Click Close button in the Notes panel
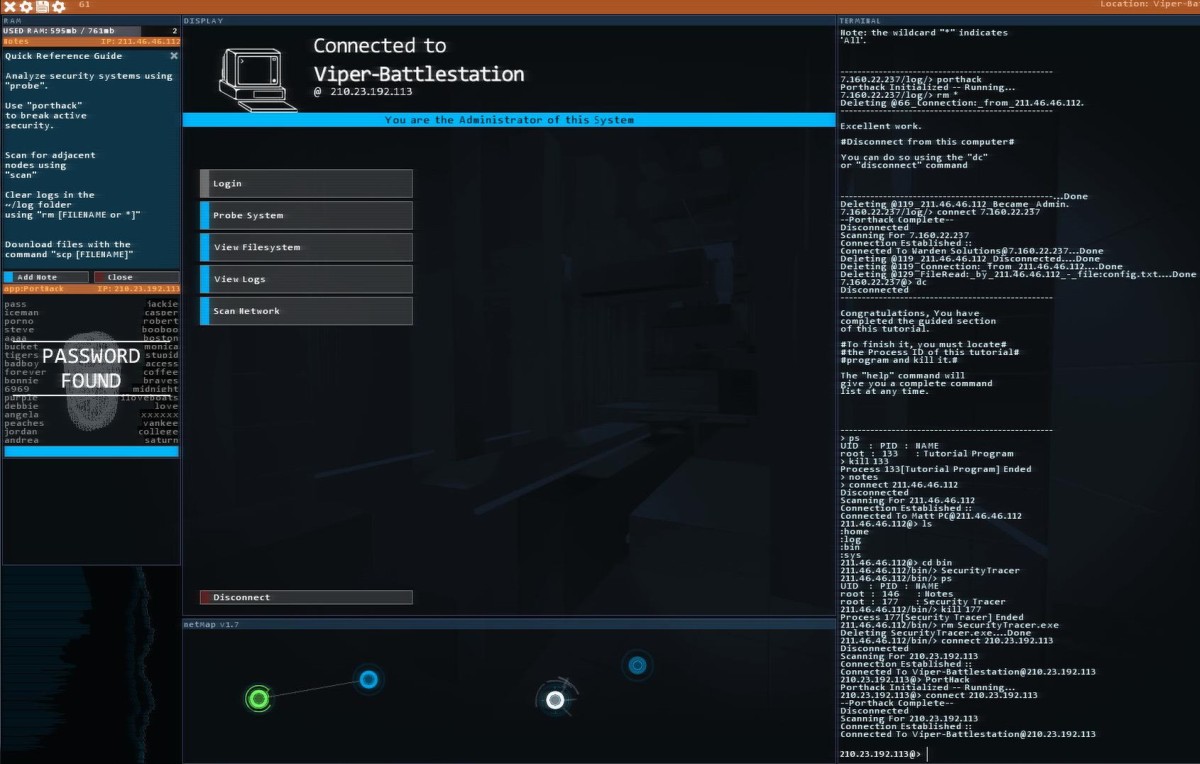This screenshot has height=764, width=1200. pos(136,277)
